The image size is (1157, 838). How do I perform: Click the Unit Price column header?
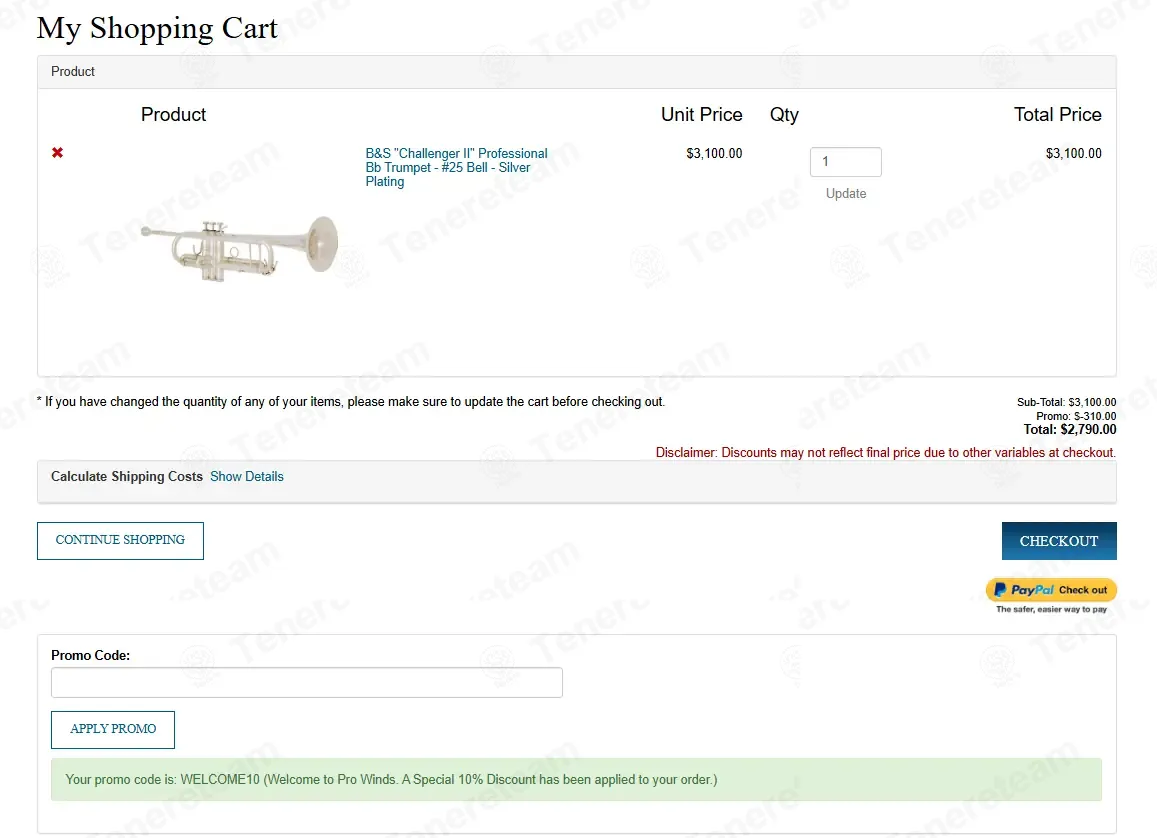point(701,114)
